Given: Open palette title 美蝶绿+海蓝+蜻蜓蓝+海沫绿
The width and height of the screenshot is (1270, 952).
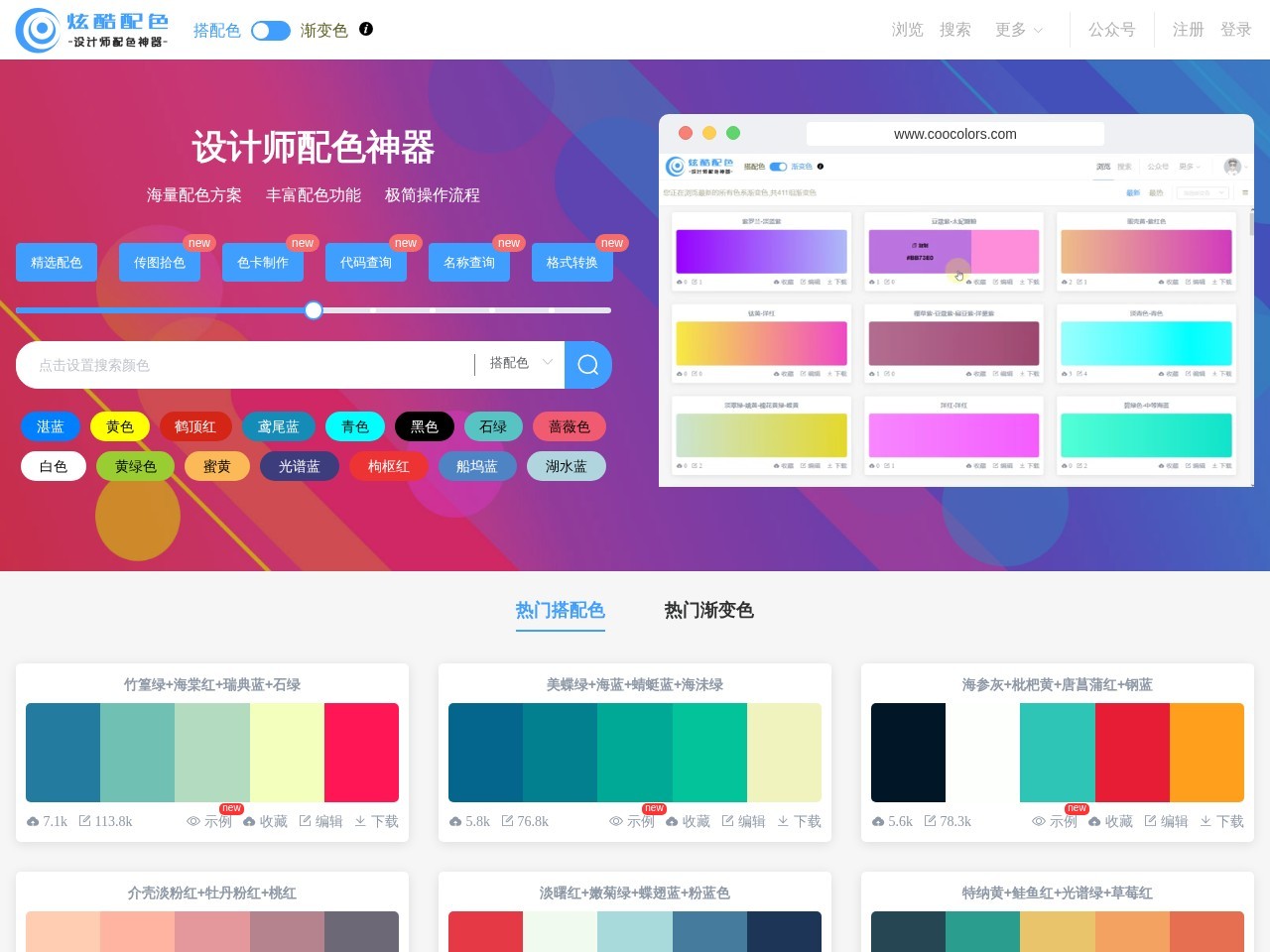Looking at the screenshot, I should pos(635,684).
